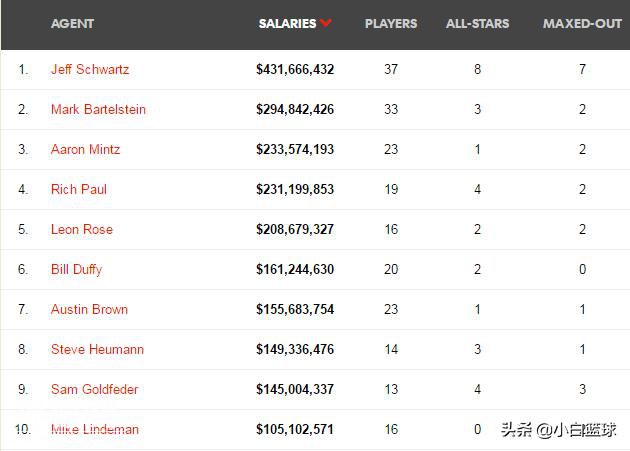Go to Austin Brown agent page
The image size is (630, 451).
coord(89,310)
